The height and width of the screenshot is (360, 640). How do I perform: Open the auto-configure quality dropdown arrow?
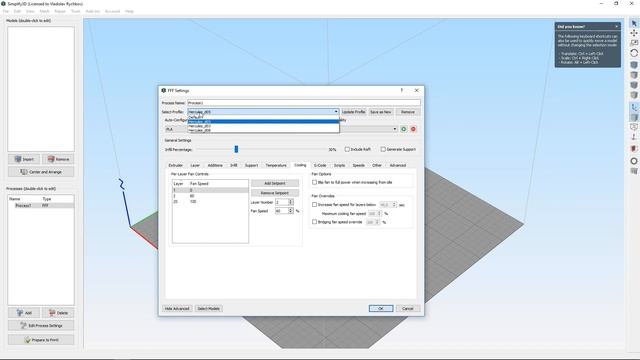click(395, 129)
